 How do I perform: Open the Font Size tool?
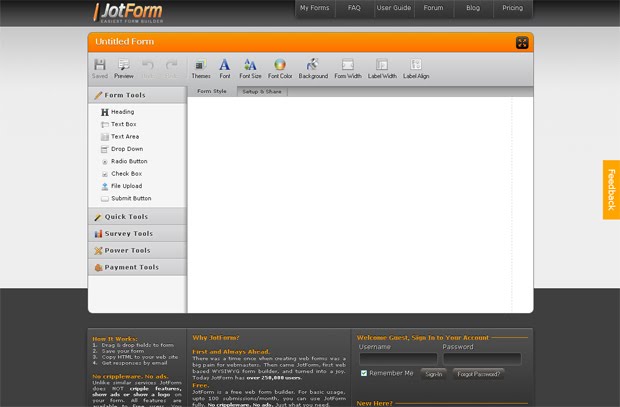click(250, 68)
